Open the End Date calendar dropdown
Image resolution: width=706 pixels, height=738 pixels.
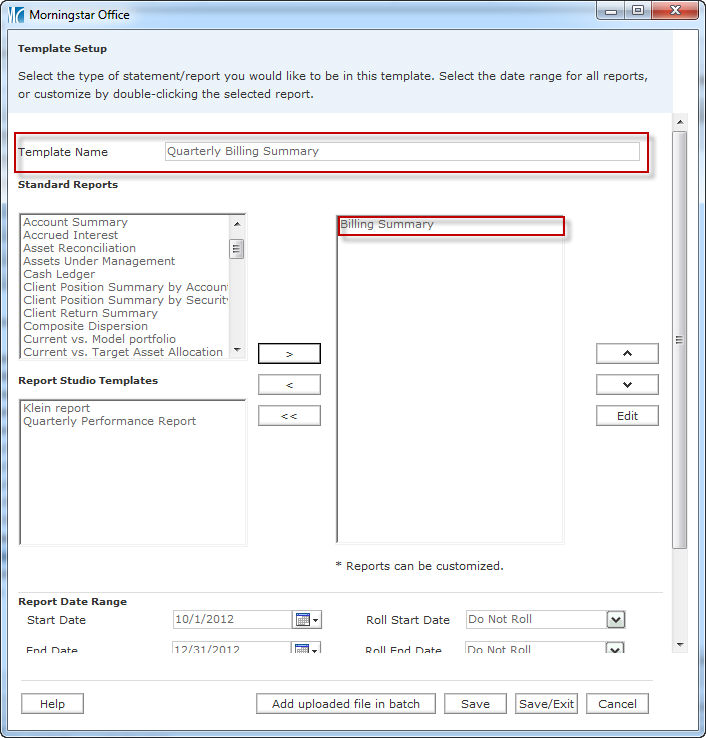pyautogui.click(x=307, y=648)
